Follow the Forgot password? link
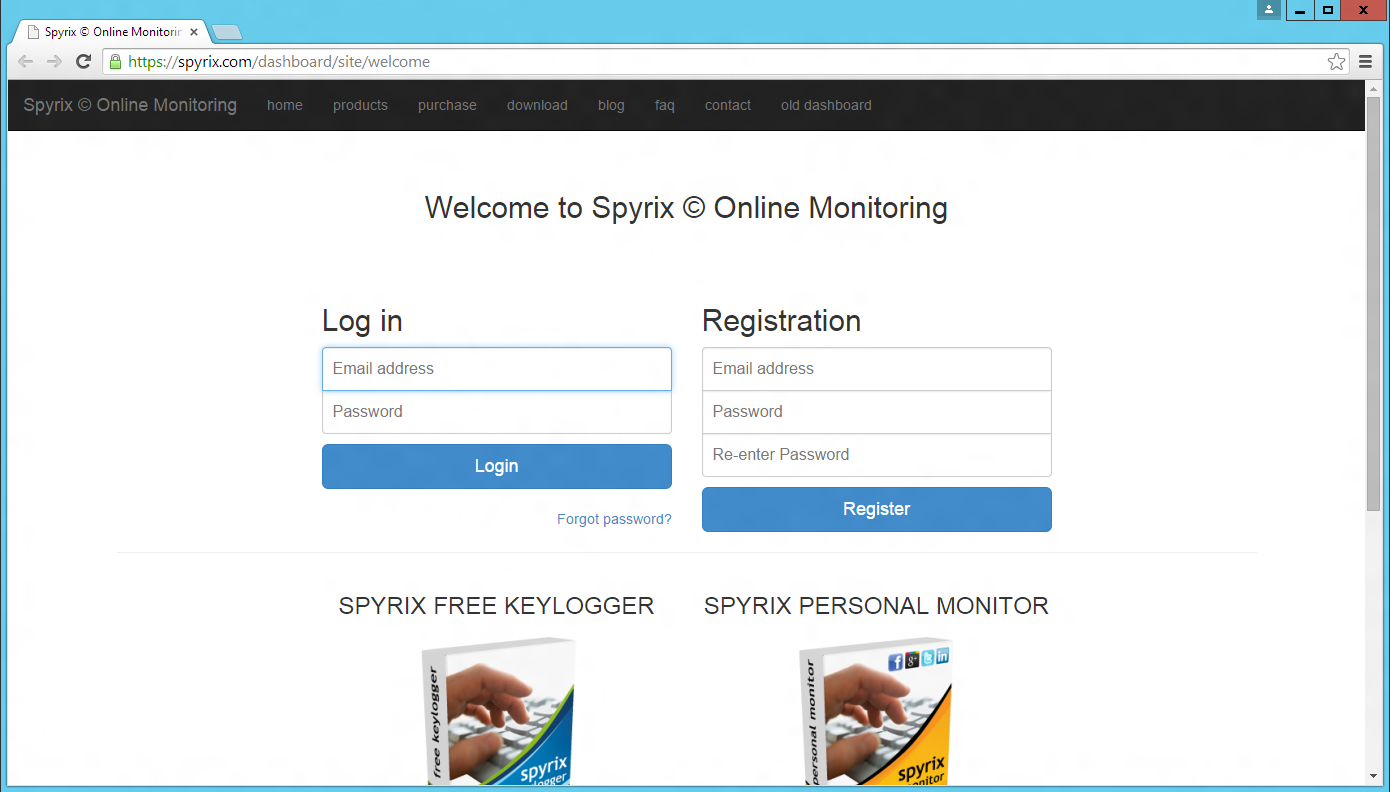The width and height of the screenshot is (1390, 792). coord(614,519)
